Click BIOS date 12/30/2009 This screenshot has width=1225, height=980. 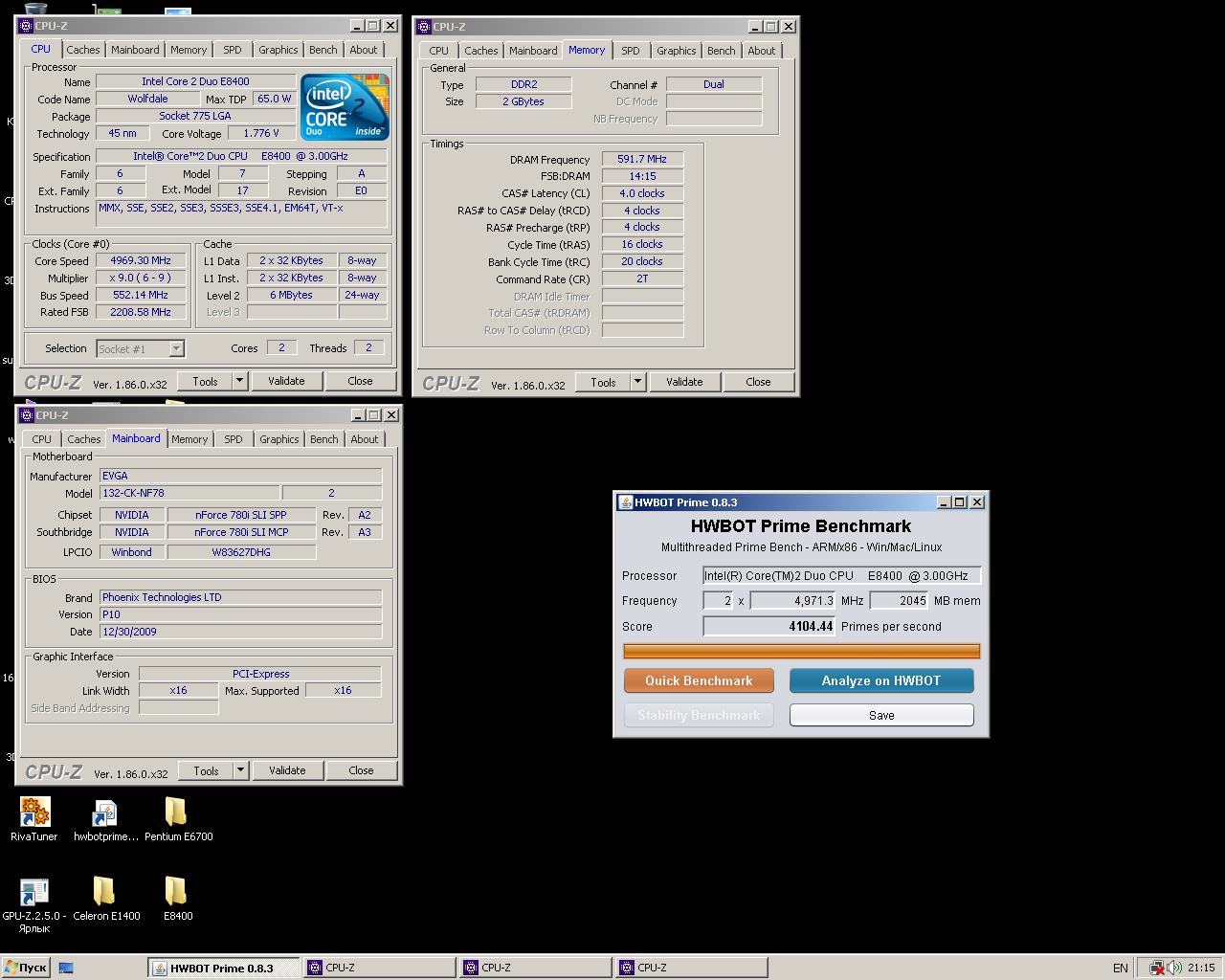pos(240,632)
